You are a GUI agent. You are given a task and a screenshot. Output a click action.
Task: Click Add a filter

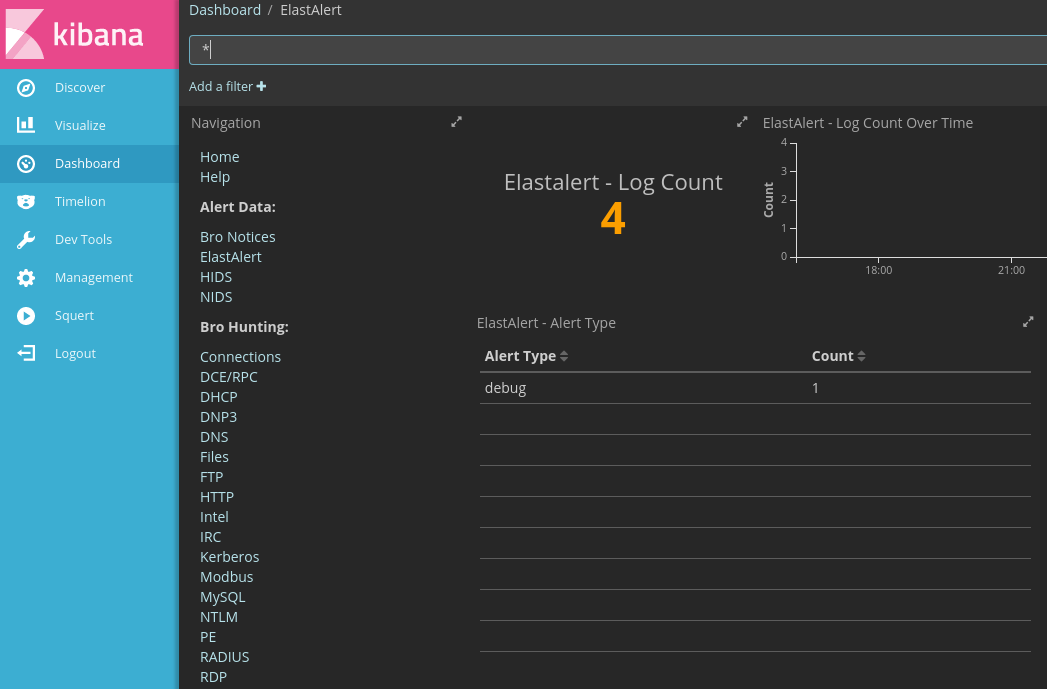pos(228,86)
